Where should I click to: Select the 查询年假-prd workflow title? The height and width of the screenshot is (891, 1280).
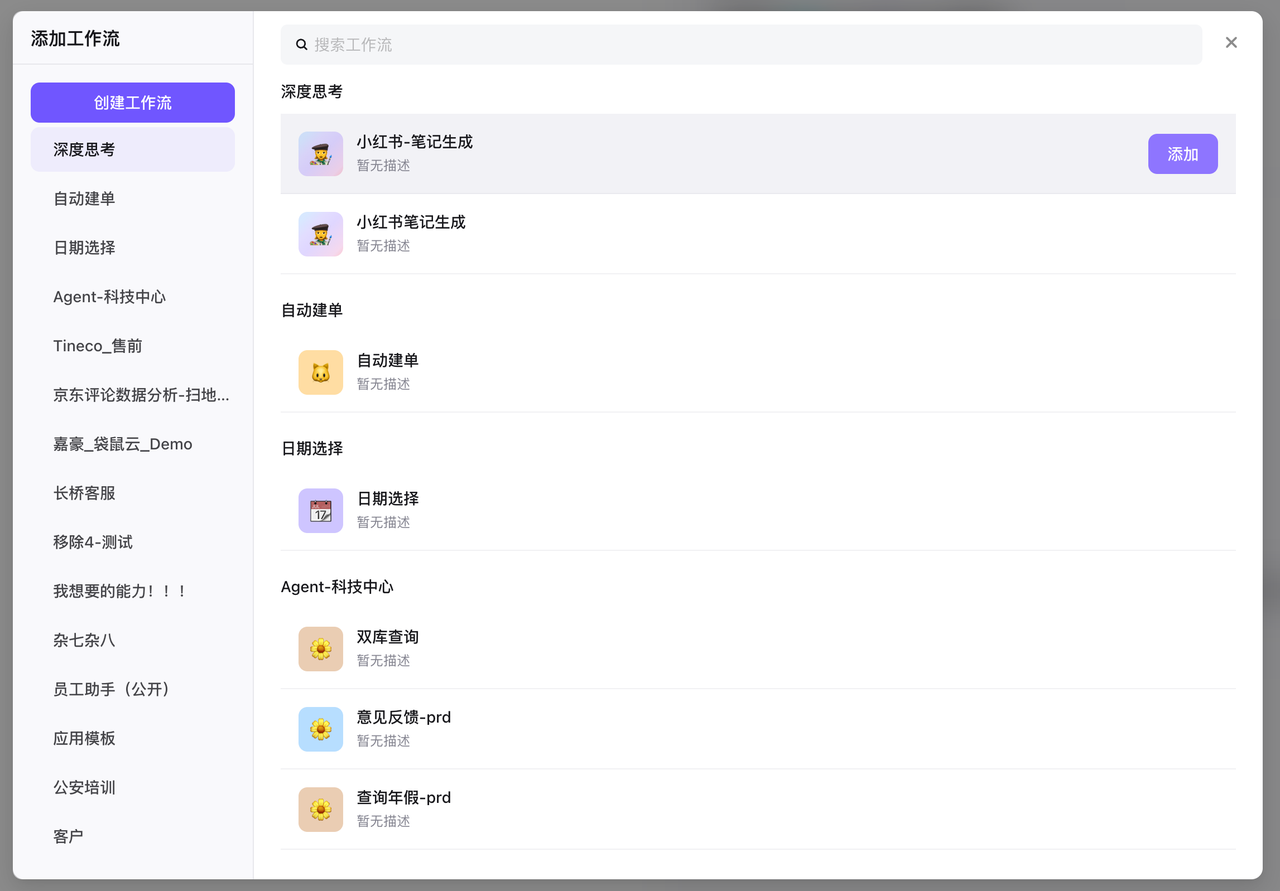pos(404,797)
